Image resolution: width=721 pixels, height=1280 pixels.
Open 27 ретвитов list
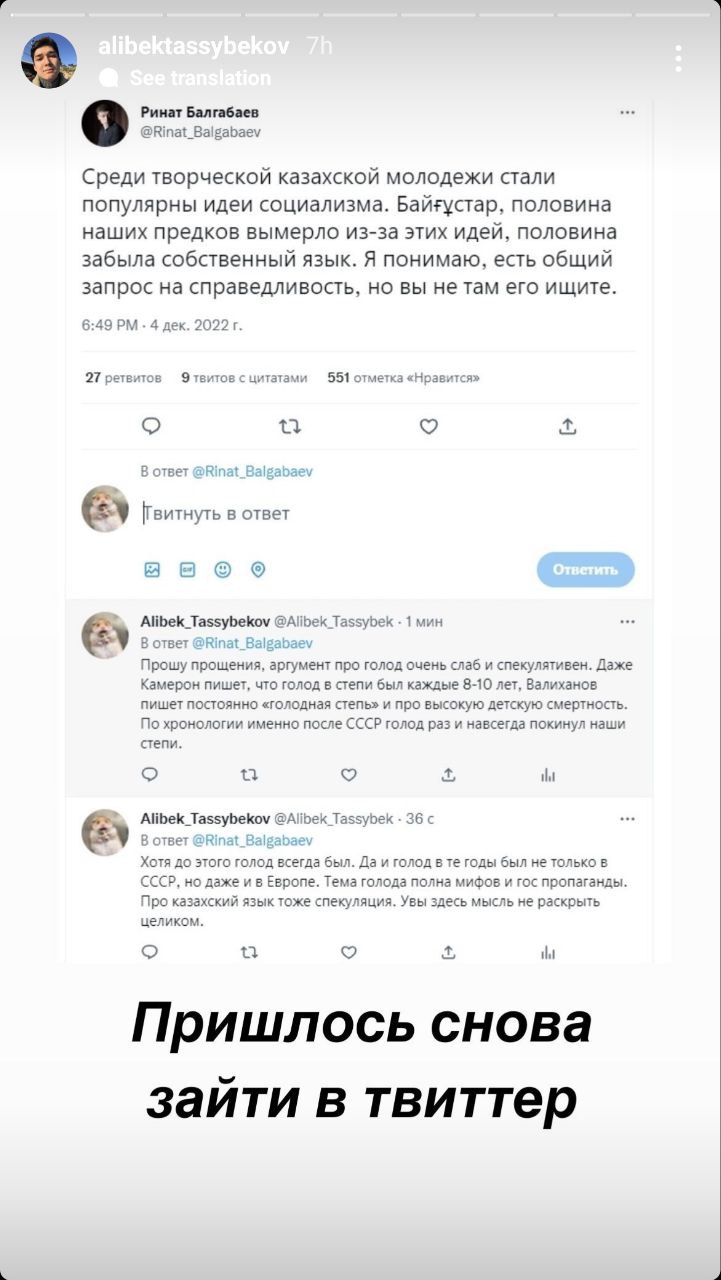[x=123, y=378]
